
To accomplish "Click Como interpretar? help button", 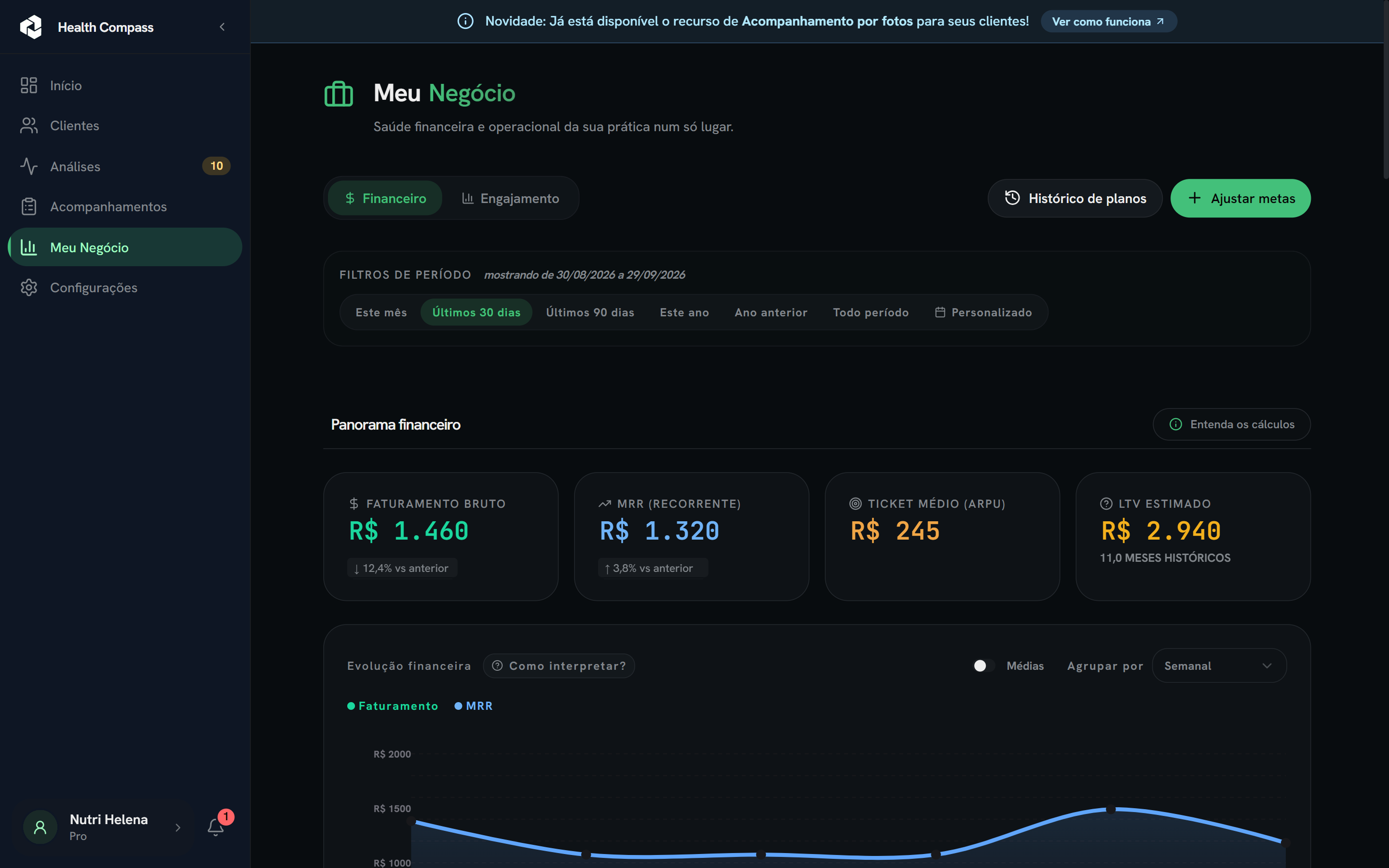I will 559,666.
